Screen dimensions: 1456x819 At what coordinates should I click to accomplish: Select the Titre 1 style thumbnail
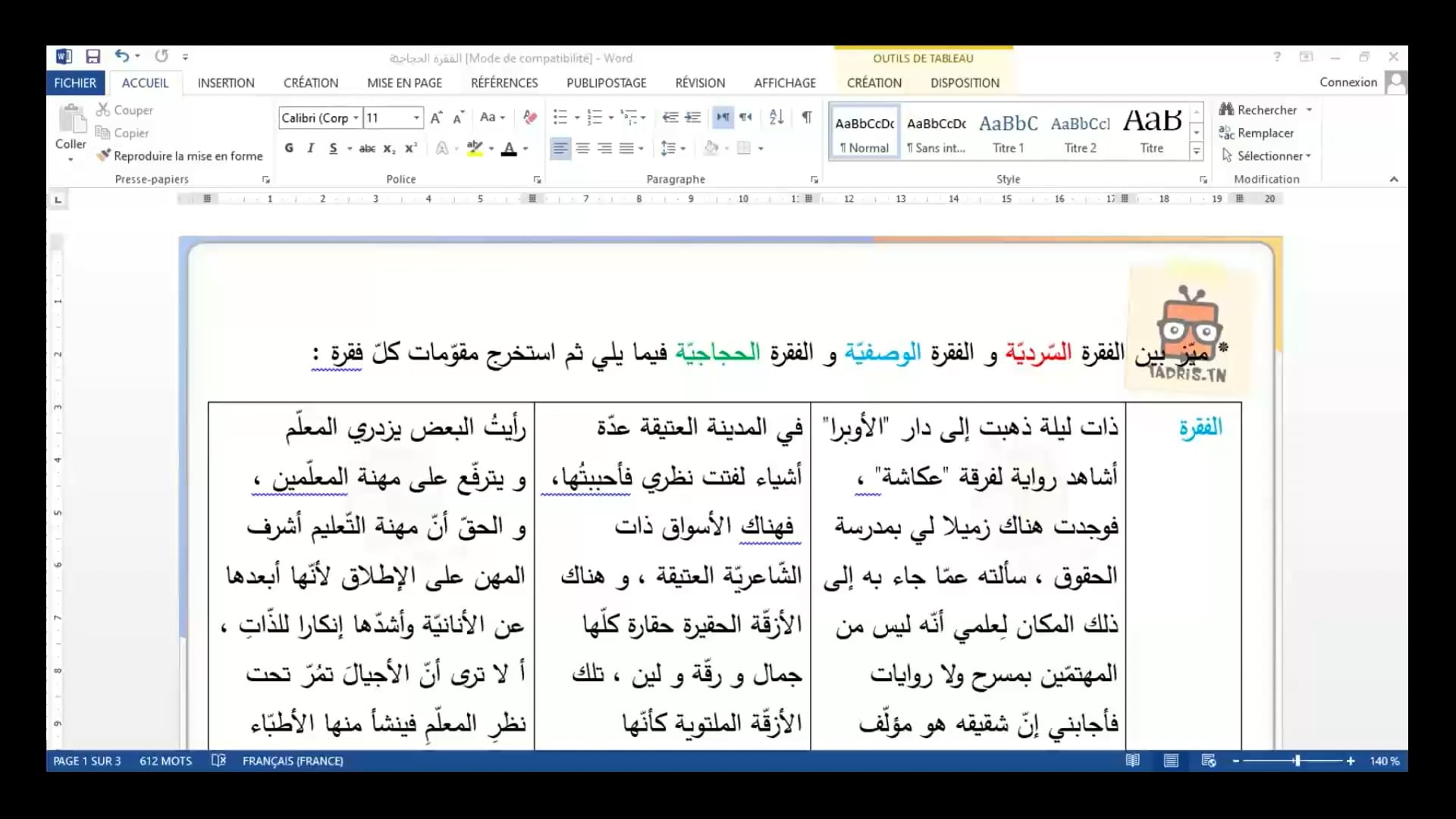coord(1008,133)
